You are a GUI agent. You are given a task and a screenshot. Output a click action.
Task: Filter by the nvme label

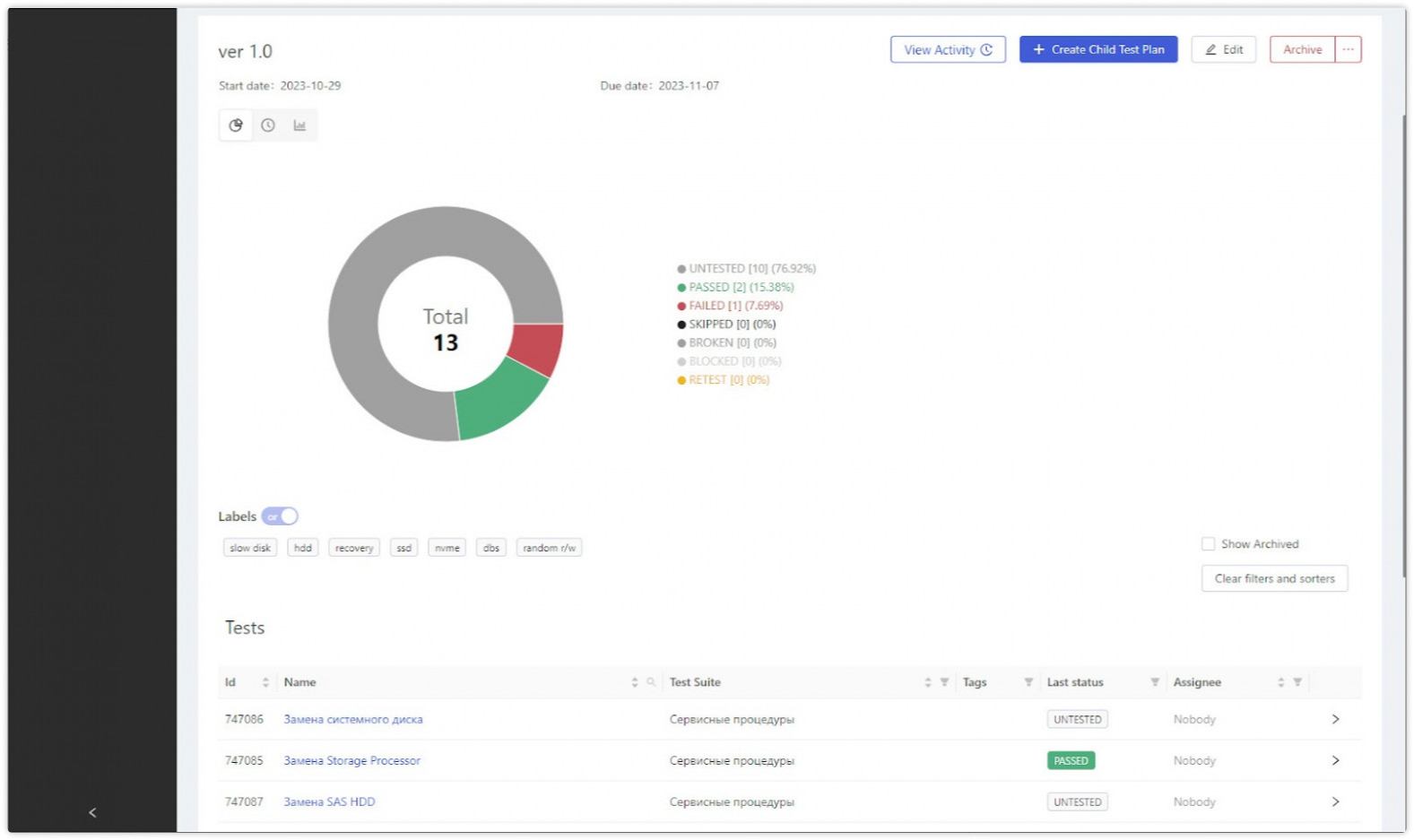[447, 548]
